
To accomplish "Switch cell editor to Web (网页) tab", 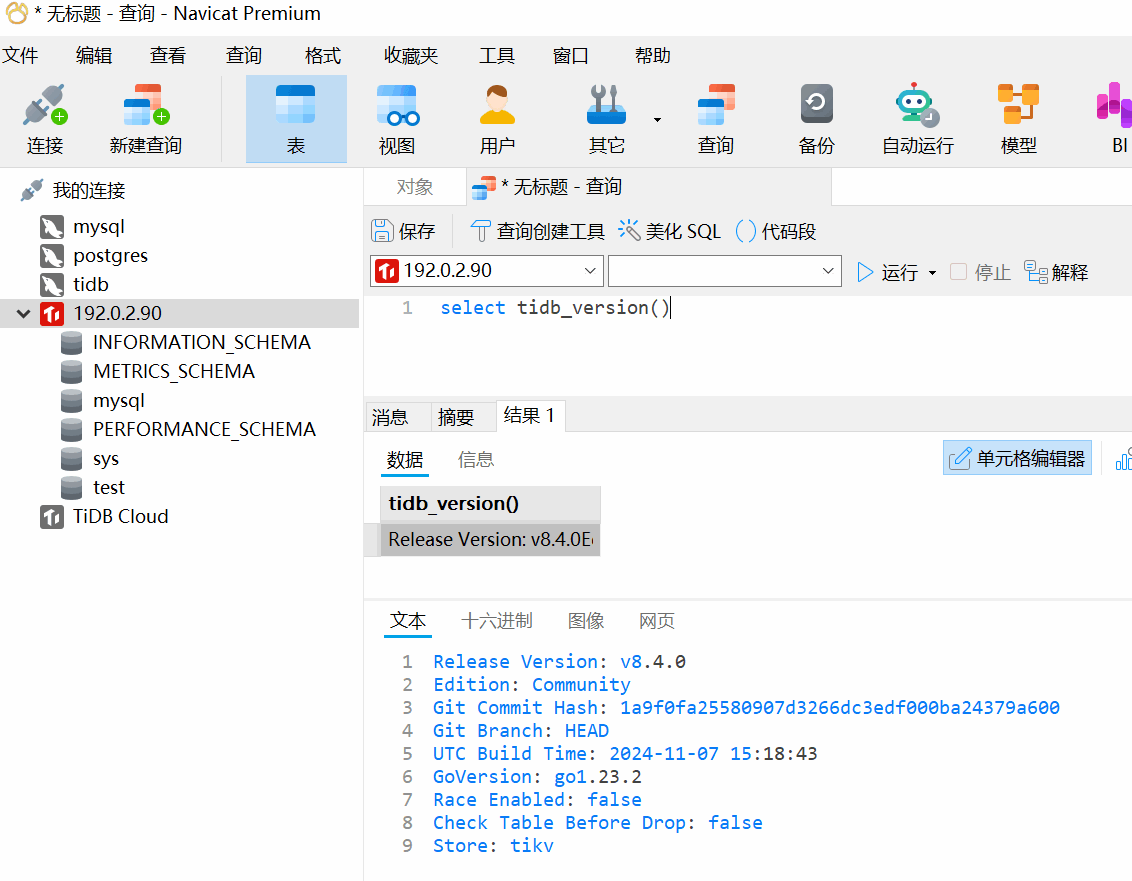I will pos(657,621).
